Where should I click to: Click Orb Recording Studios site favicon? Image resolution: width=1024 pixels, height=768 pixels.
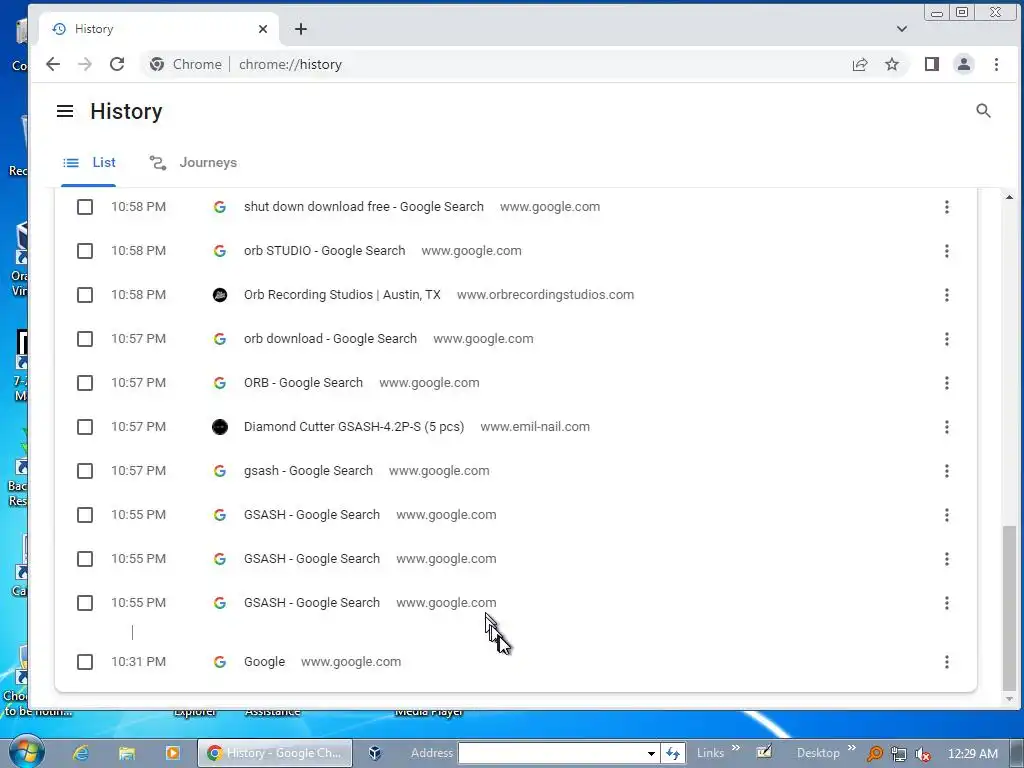(220, 295)
